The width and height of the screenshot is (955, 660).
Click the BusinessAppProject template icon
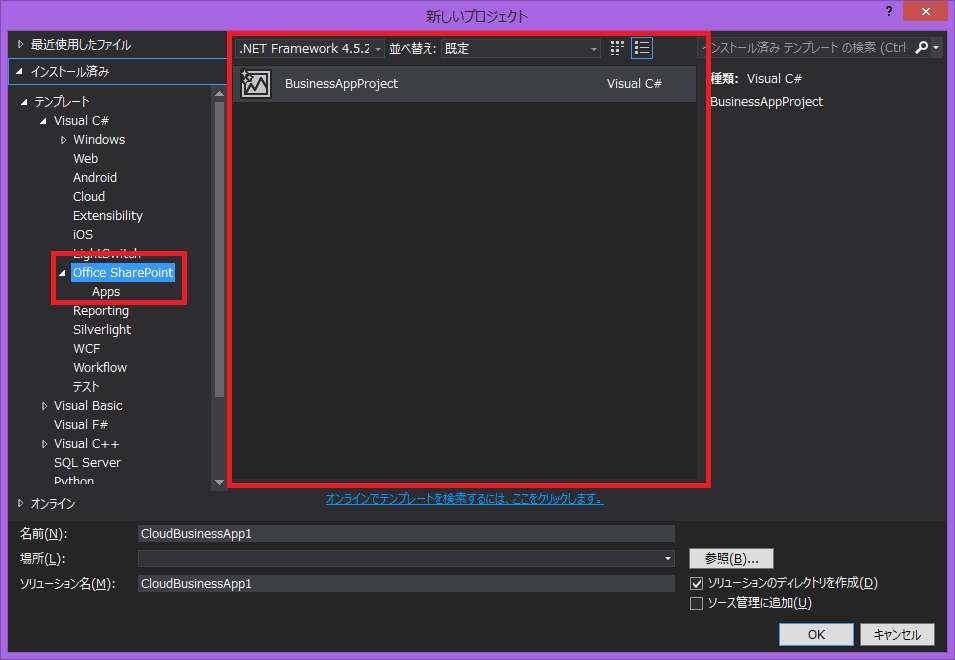(x=255, y=84)
